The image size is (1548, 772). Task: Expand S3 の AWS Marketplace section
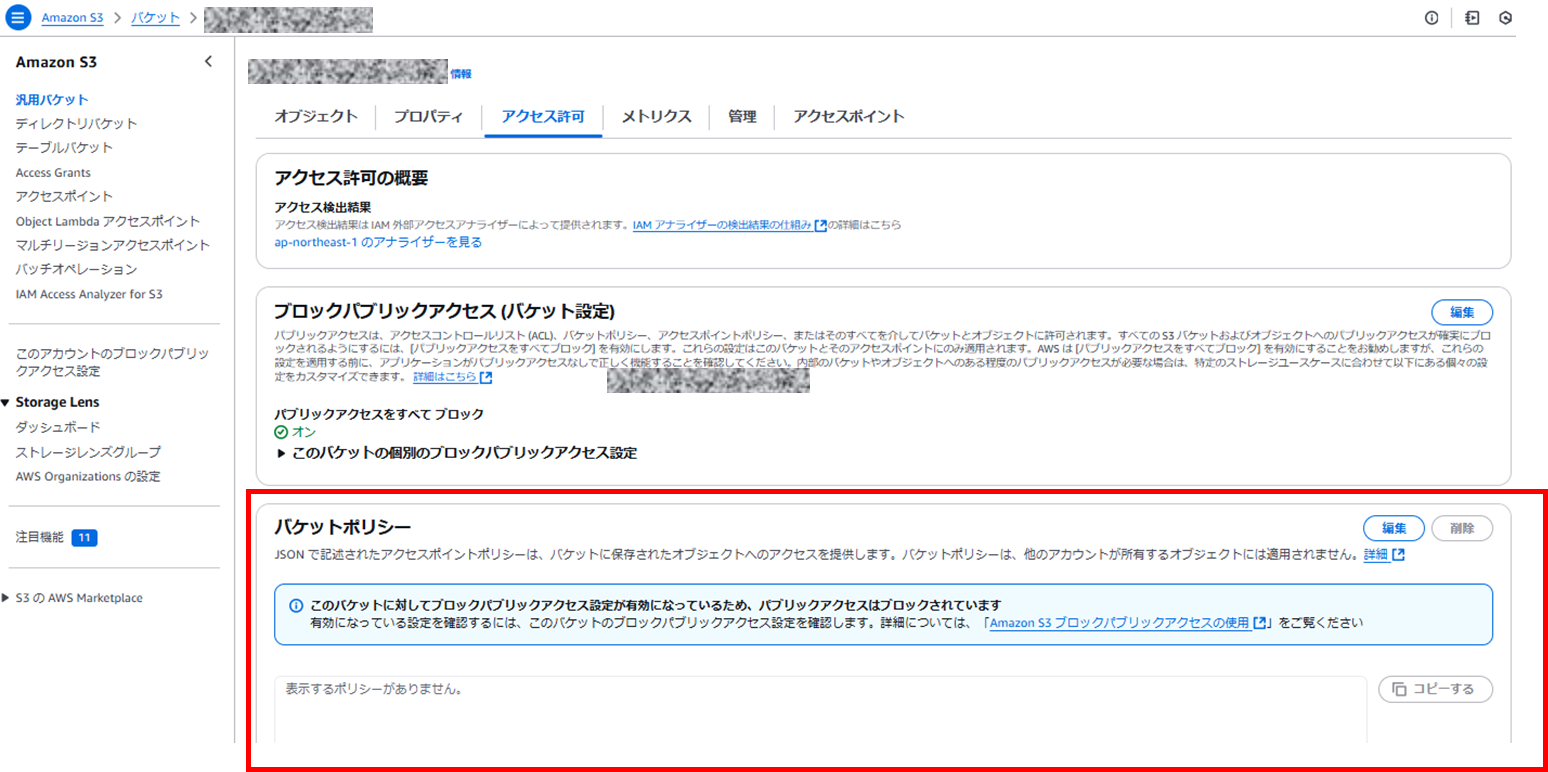7,598
